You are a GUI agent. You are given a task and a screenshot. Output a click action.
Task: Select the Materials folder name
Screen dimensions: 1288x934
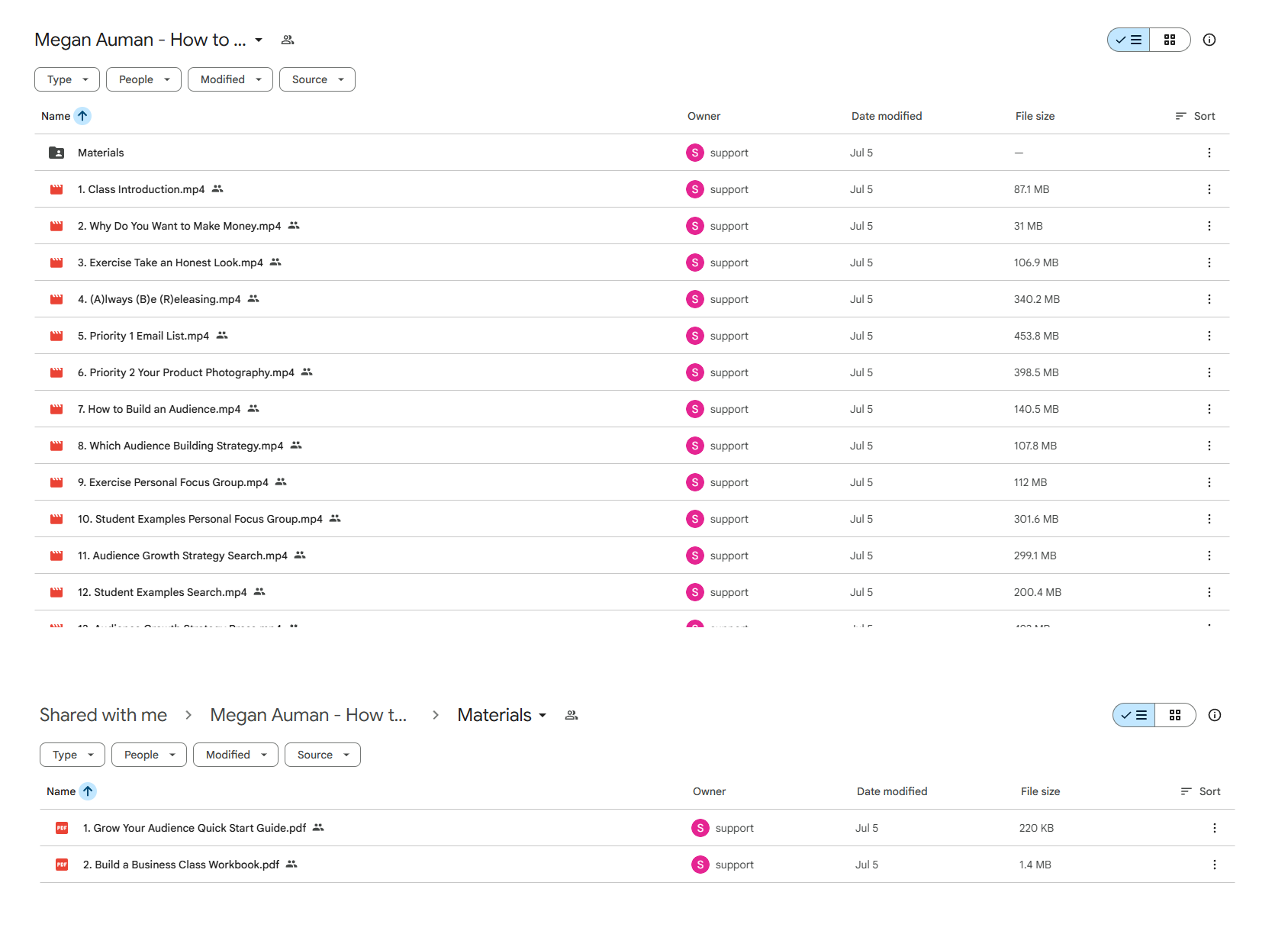(101, 153)
